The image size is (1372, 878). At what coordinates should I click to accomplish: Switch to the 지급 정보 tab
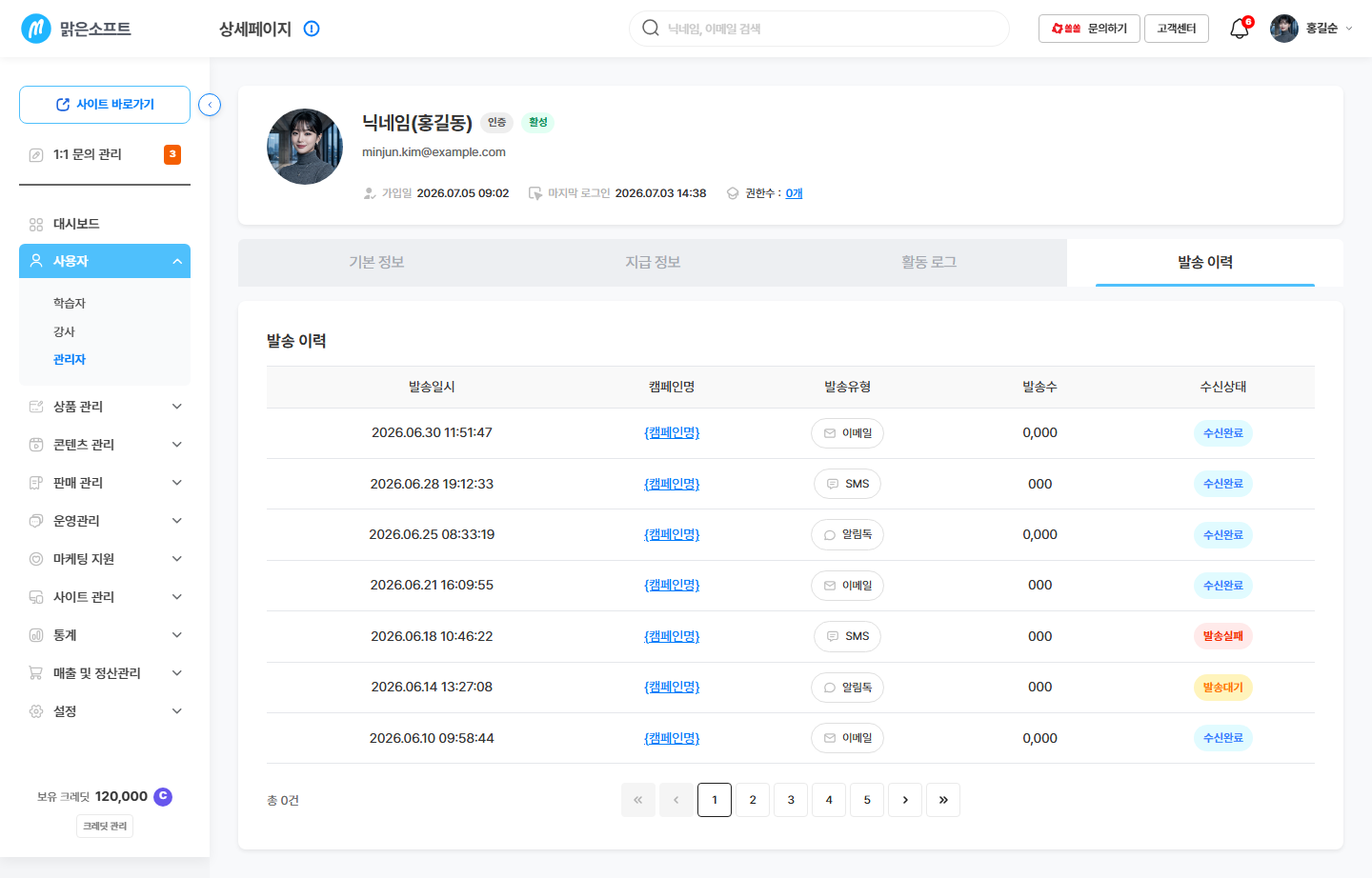(x=653, y=263)
